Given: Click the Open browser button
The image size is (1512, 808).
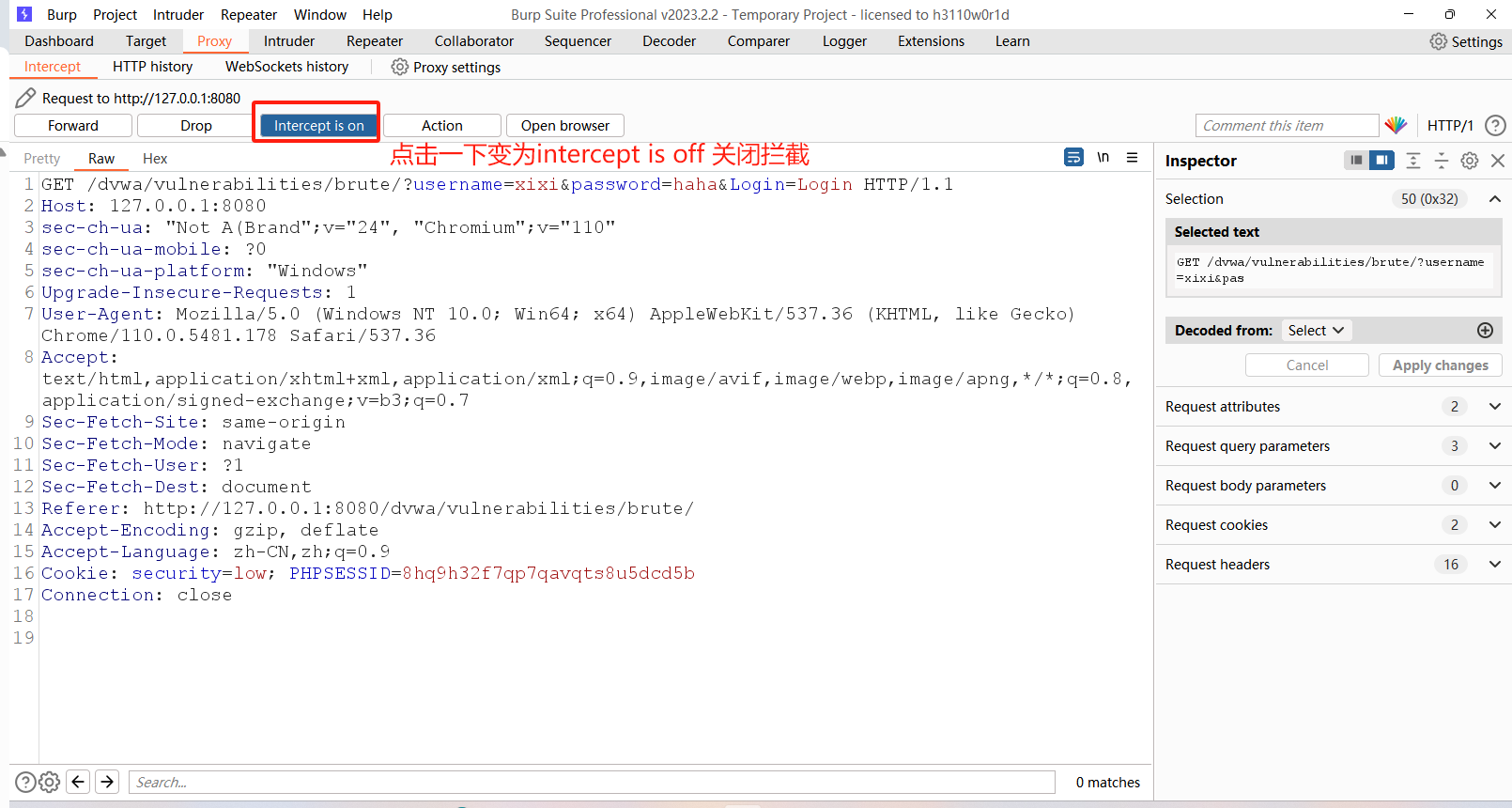Looking at the screenshot, I should pyautogui.click(x=565, y=125).
